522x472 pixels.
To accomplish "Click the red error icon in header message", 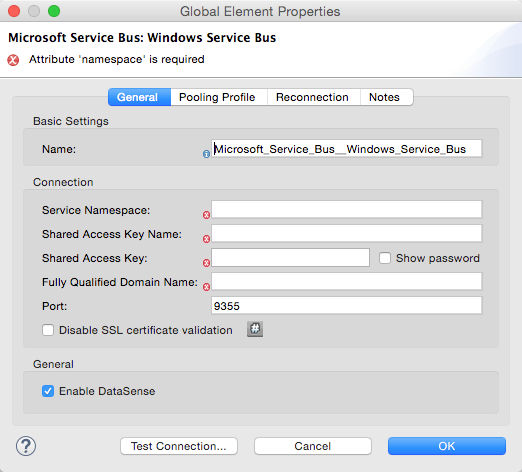I will (13, 60).
